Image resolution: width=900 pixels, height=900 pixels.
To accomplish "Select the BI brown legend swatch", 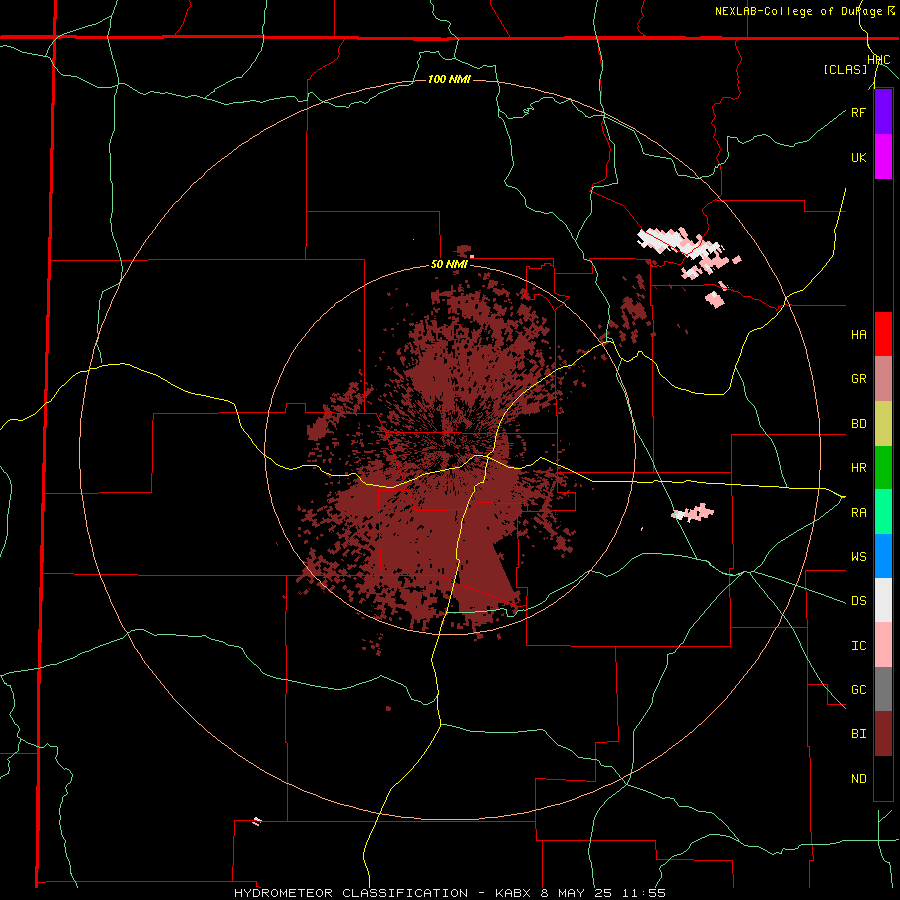I will [x=883, y=734].
